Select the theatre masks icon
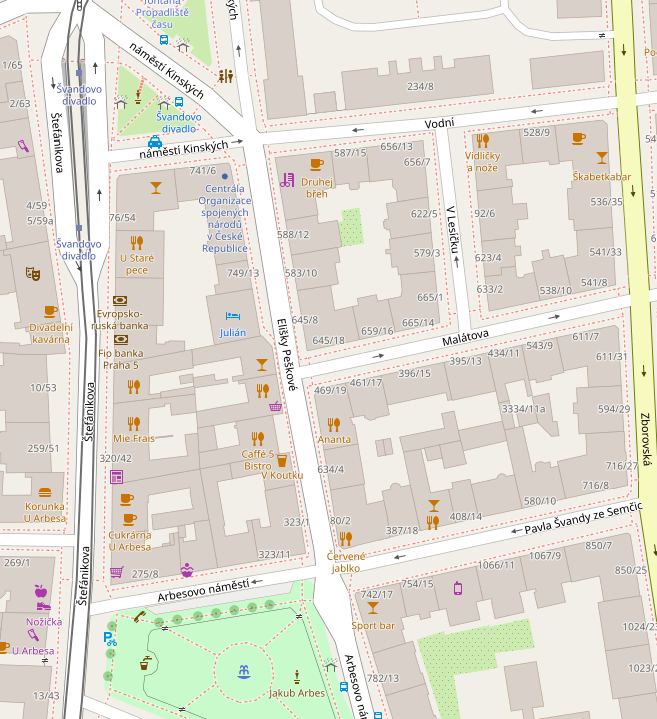The image size is (657, 719). pyautogui.click(x=33, y=274)
